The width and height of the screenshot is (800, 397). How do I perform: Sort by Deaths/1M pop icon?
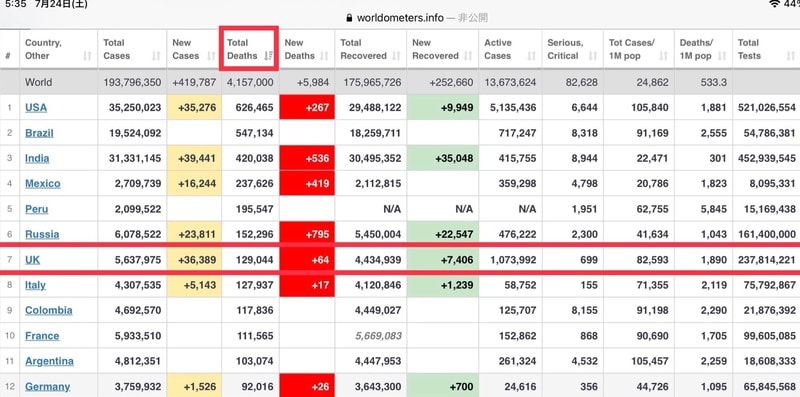(x=722, y=56)
